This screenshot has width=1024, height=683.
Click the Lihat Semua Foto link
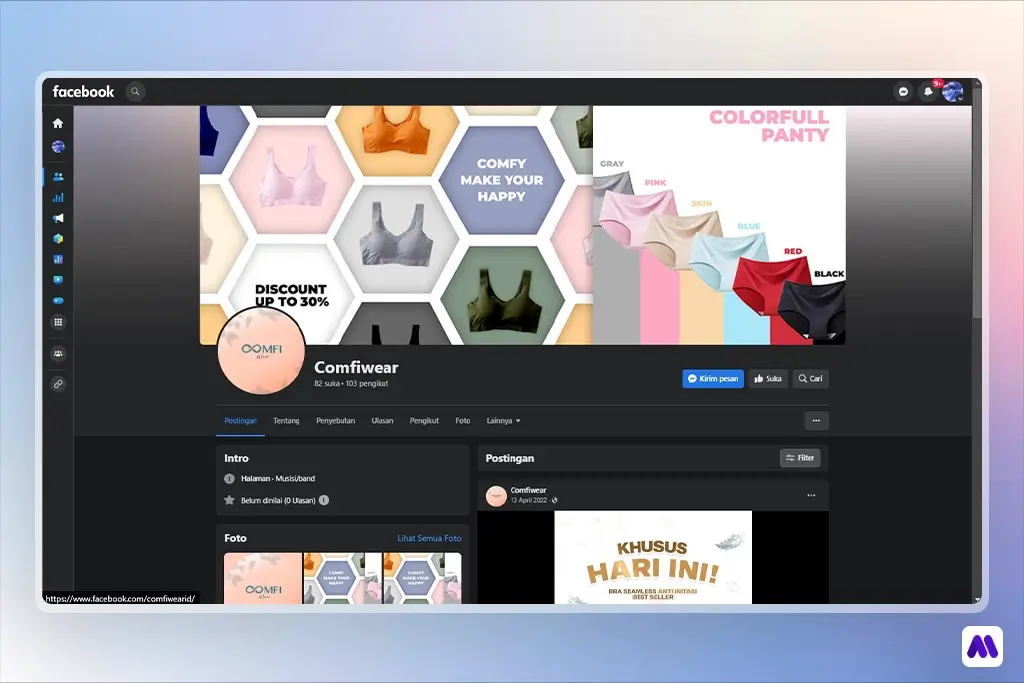point(429,538)
